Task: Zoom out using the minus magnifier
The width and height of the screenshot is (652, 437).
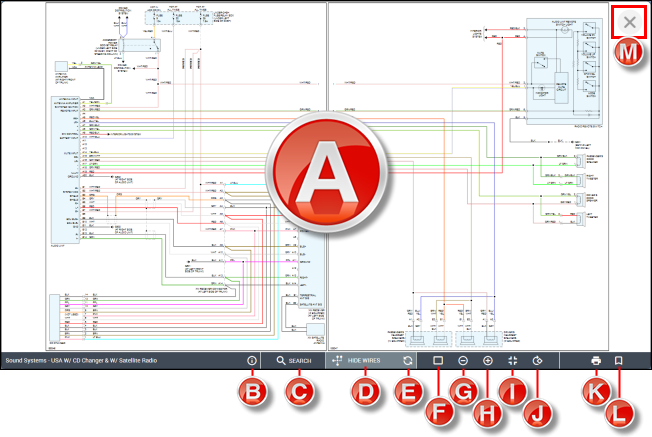Action: tap(463, 360)
